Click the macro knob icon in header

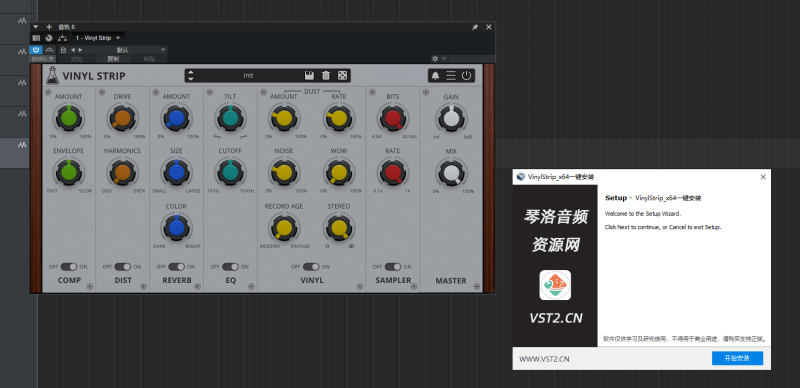pos(49,38)
